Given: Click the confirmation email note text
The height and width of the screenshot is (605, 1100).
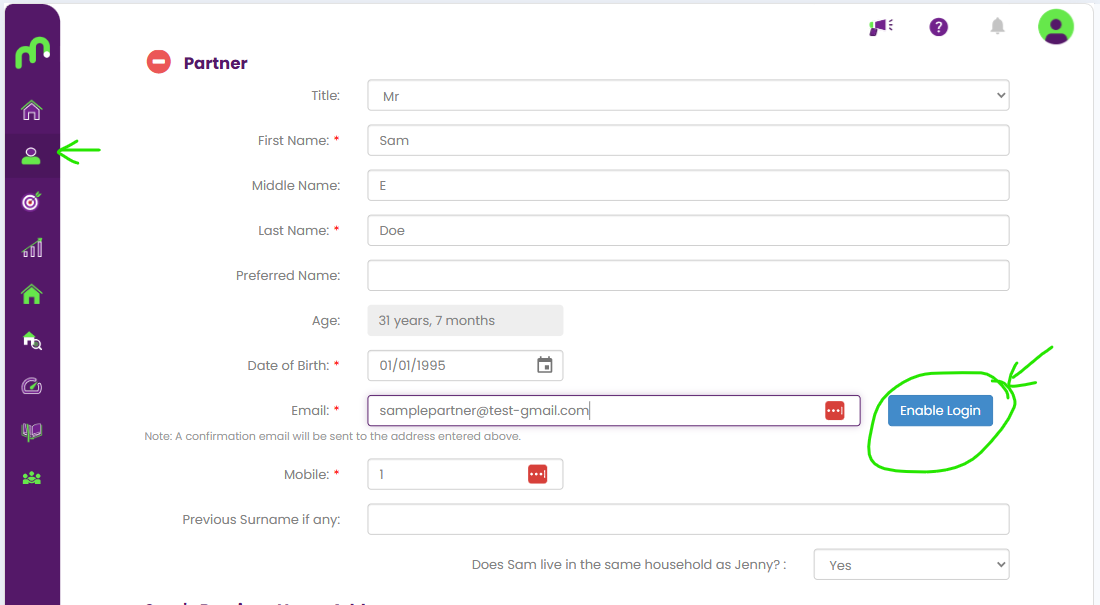Looking at the screenshot, I should [333, 436].
